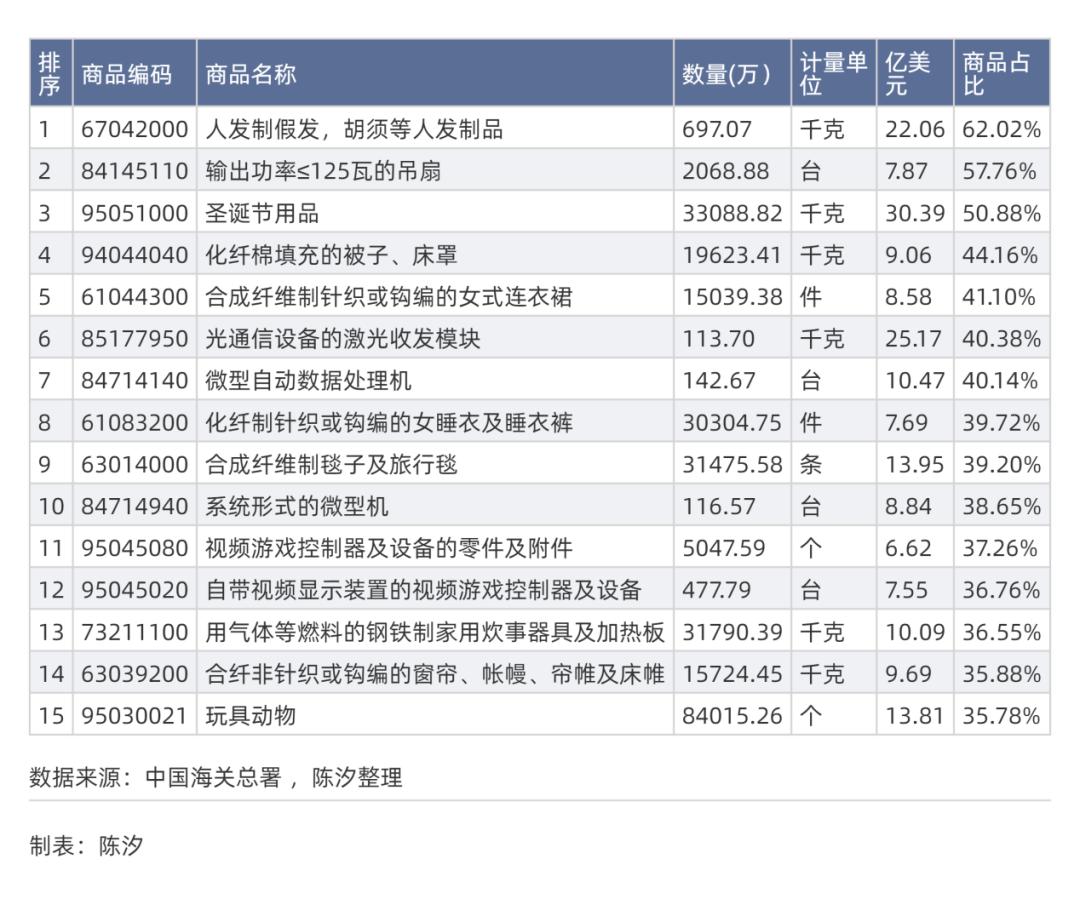Image resolution: width=1080 pixels, height=899 pixels.
Task: Click the 排序 column header
Action: click(x=50, y=74)
